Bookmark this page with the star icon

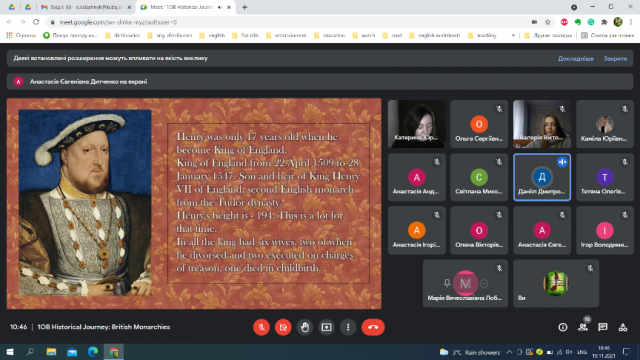548,22
